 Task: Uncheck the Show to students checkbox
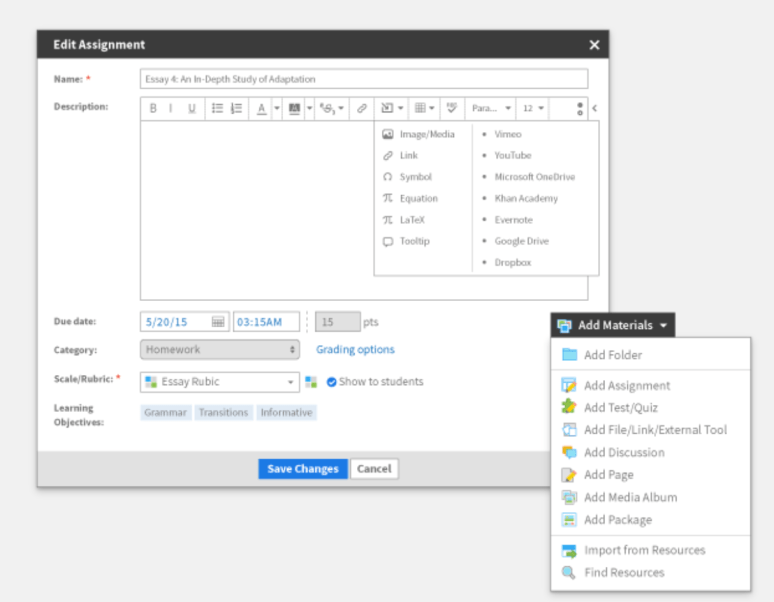pyautogui.click(x=331, y=382)
